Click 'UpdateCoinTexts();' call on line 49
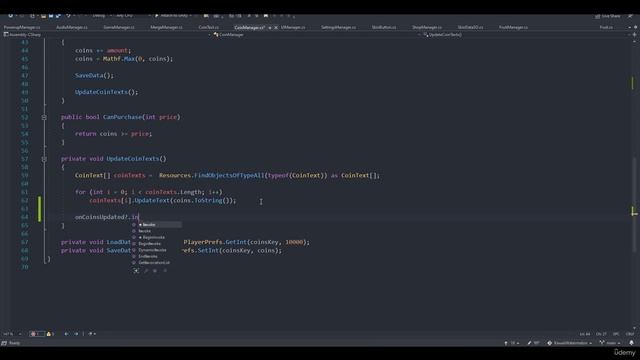Image resolution: width=640 pixels, height=360 pixels. pos(107,92)
